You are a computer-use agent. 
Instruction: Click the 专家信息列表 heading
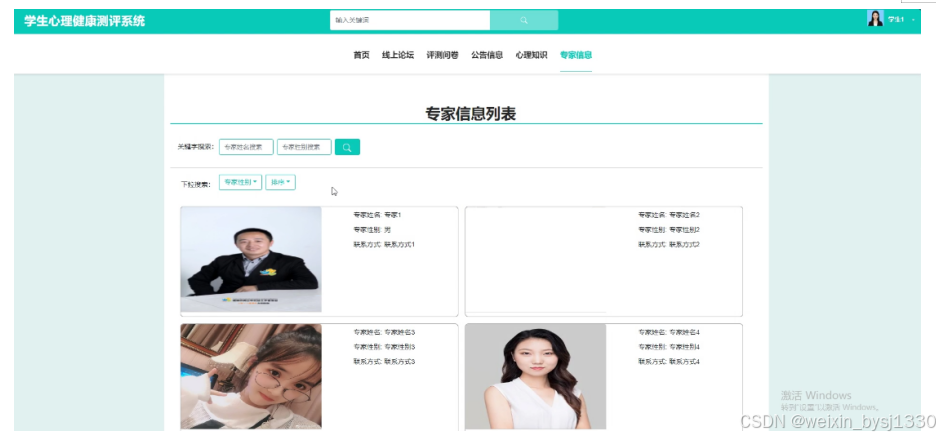tap(471, 114)
